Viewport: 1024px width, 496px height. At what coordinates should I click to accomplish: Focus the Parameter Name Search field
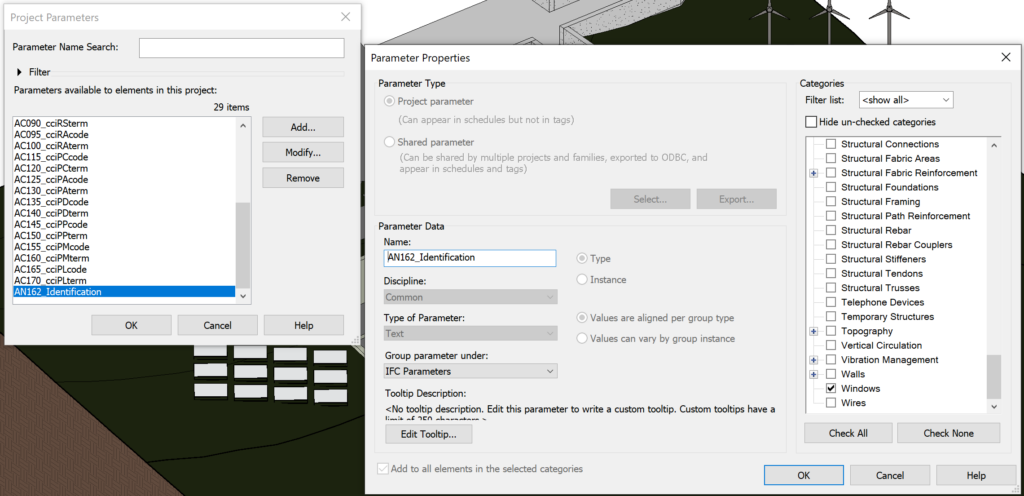(x=241, y=48)
